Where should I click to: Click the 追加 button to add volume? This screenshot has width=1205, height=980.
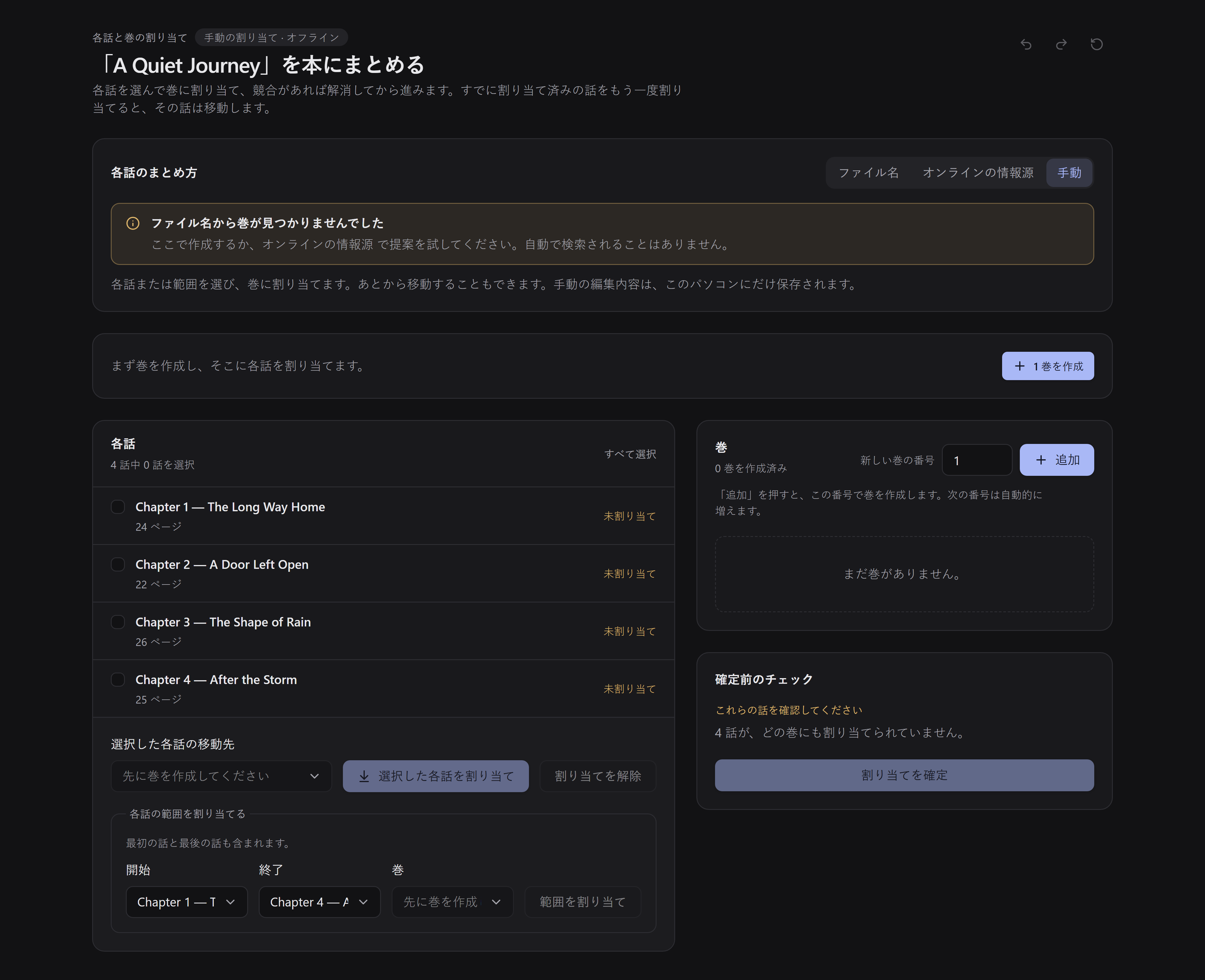1056,460
